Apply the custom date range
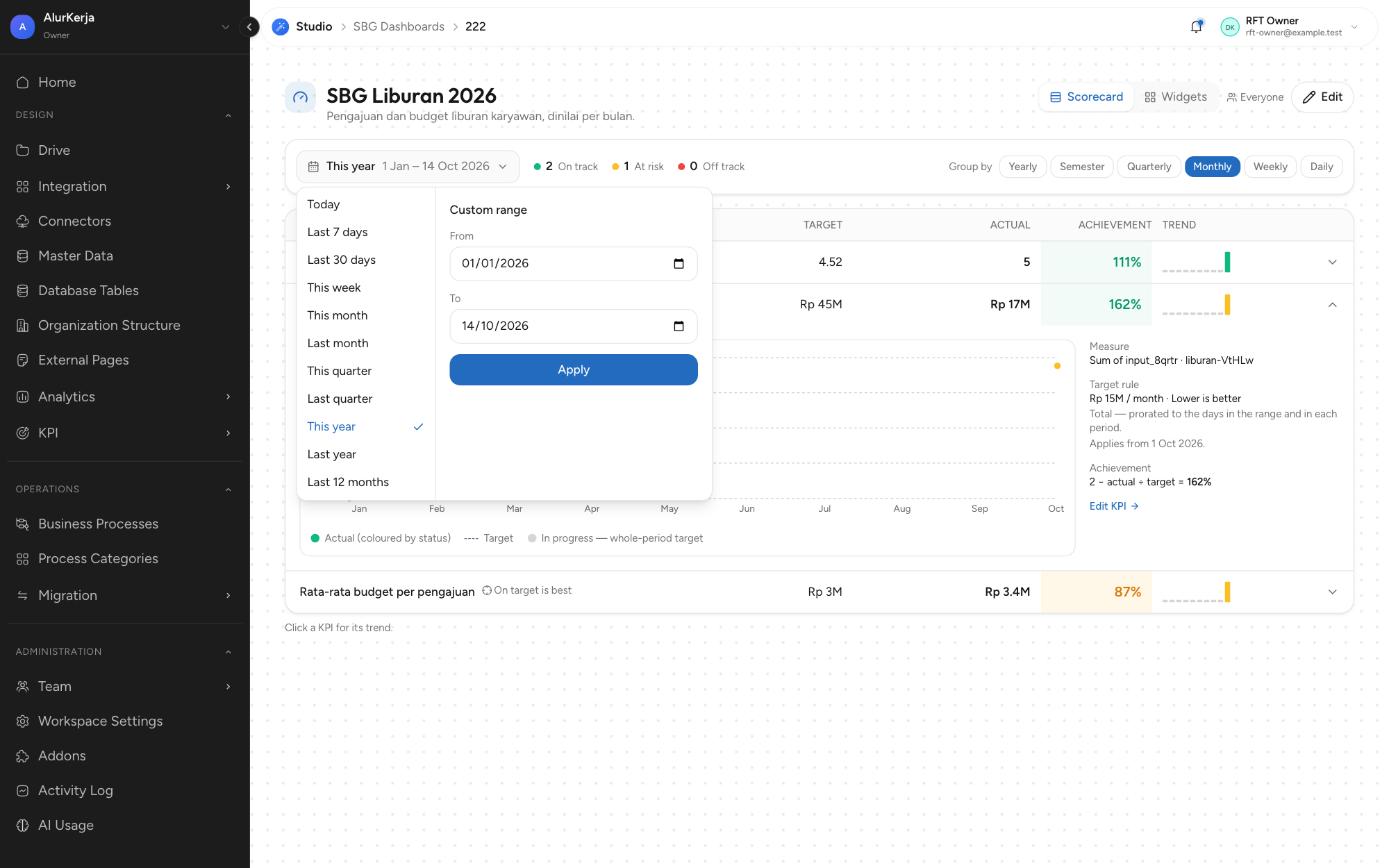Screen dimensions: 1389x868 pyautogui.click(x=574, y=370)
